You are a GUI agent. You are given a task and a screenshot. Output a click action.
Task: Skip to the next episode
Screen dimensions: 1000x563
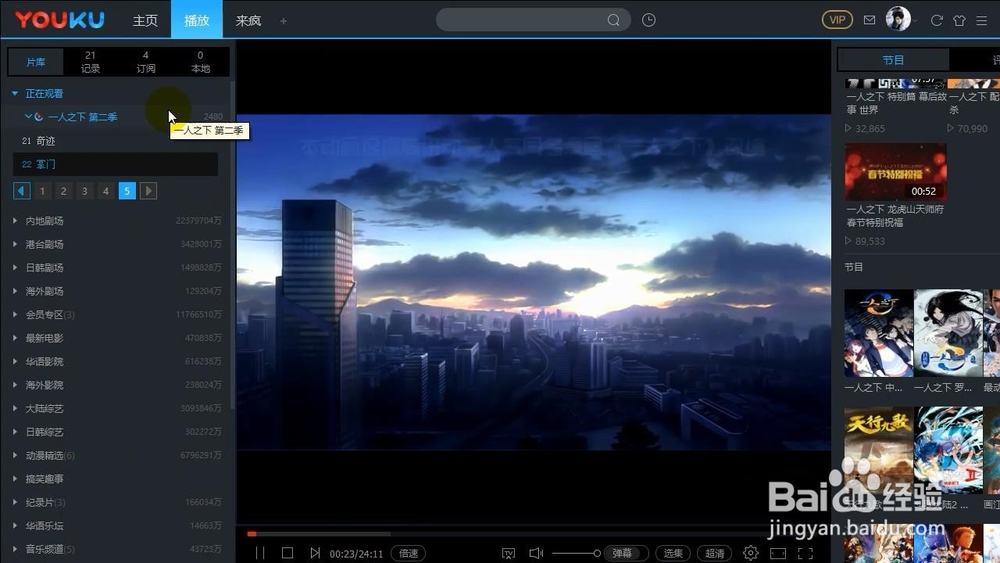pyautogui.click(x=314, y=553)
